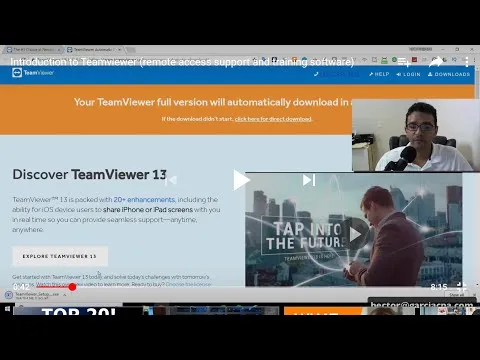Open the Windows Start menu

(x=7, y=309)
